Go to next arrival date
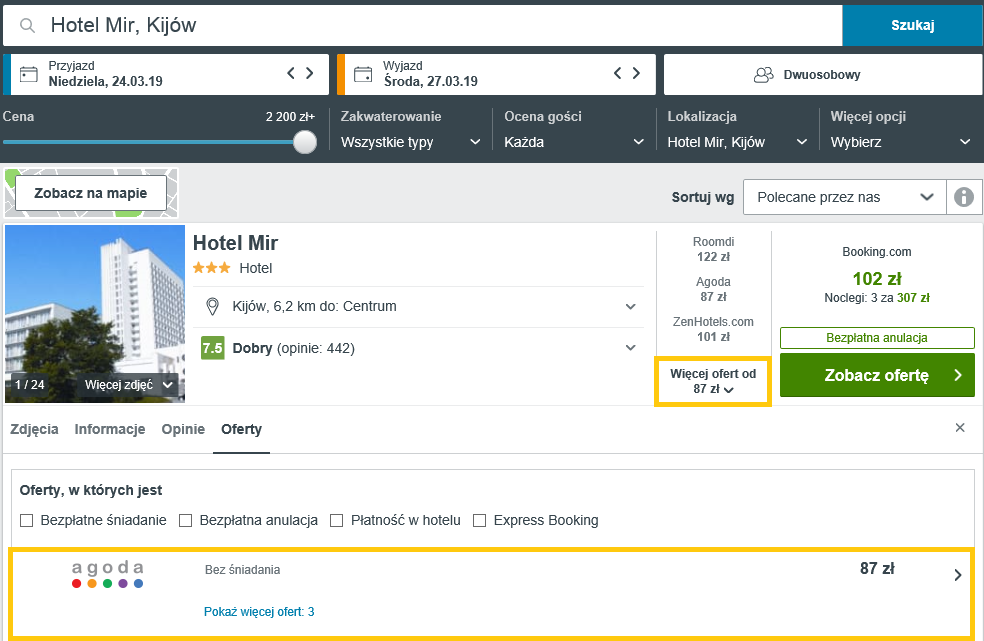This screenshot has height=641, width=984. (x=309, y=73)
